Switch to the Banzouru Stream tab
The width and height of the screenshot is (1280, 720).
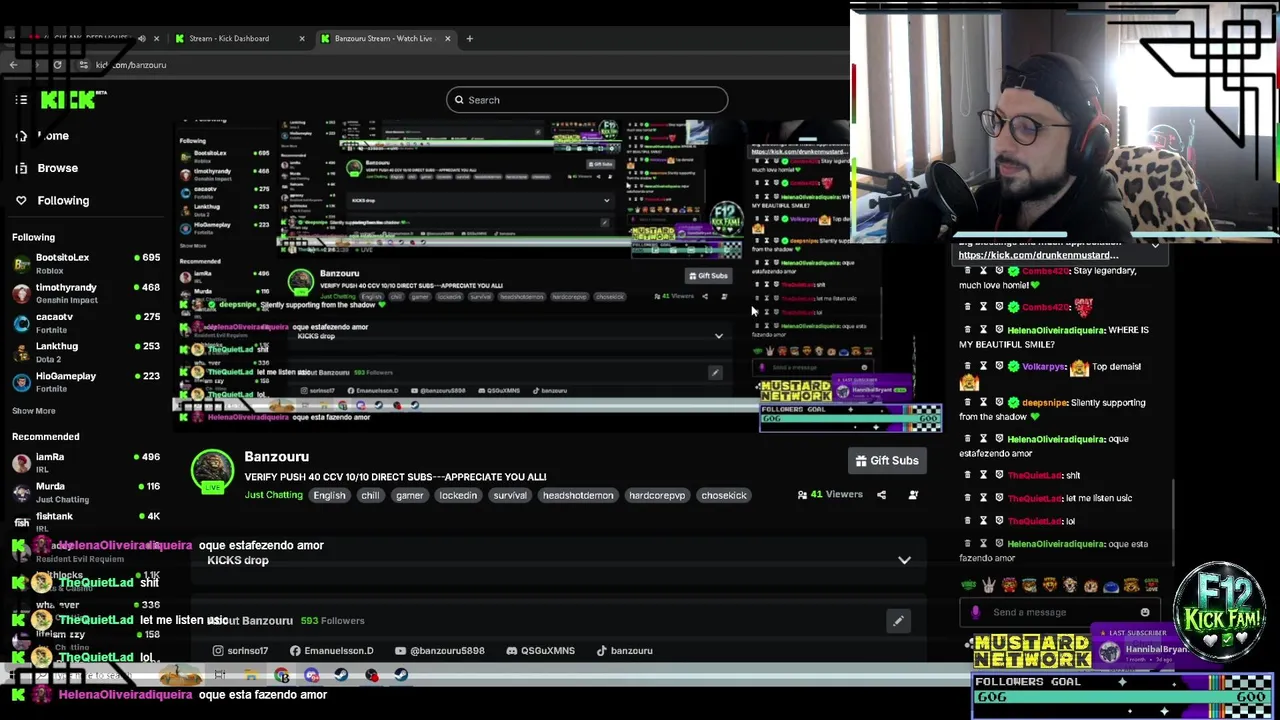385,38
